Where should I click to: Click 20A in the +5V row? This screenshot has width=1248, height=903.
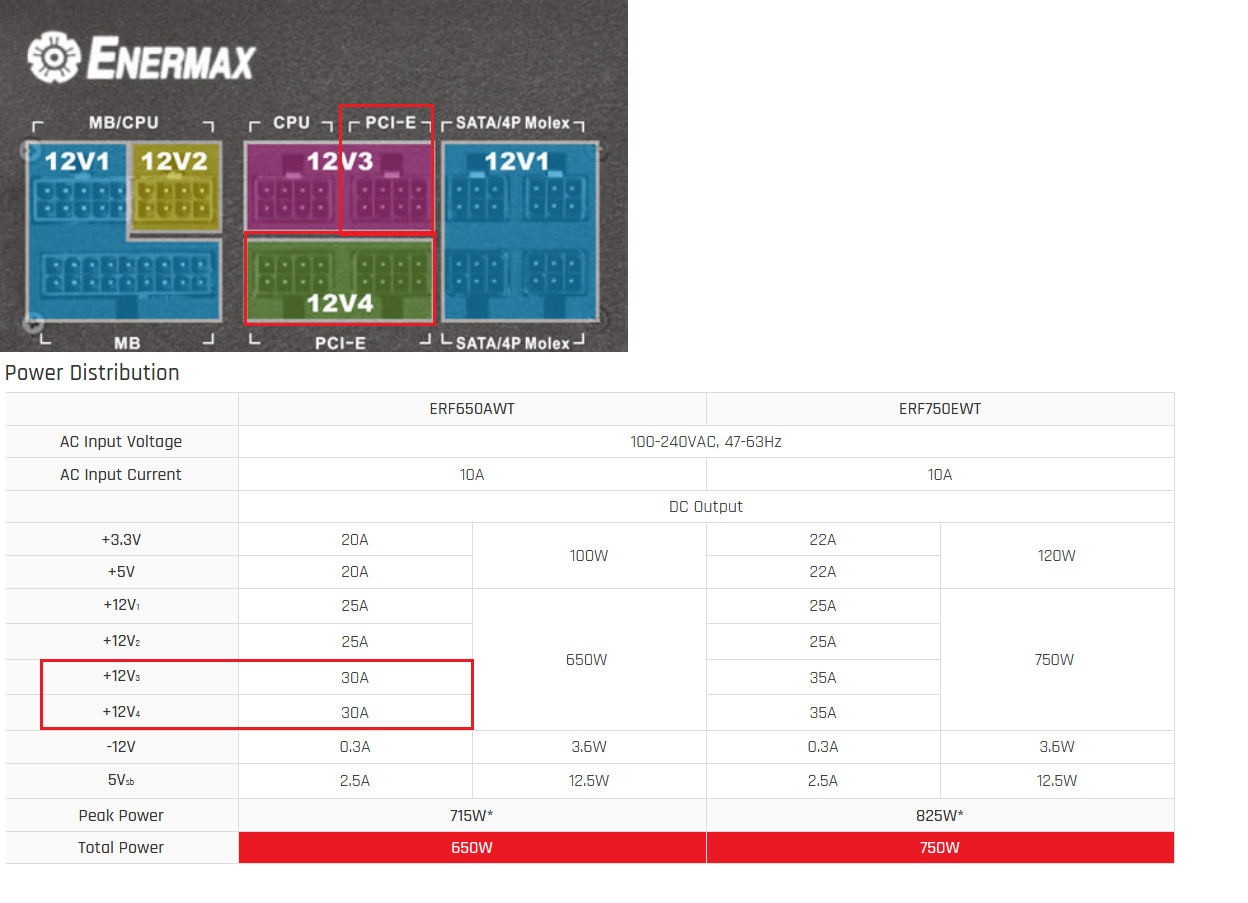pos(355,572)
